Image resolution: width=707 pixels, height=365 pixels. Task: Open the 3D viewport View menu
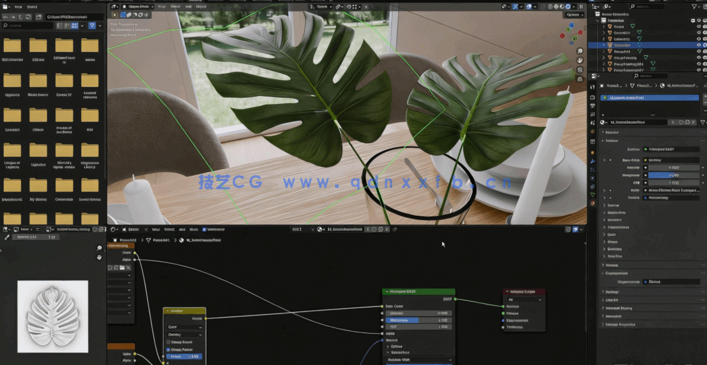pyautogui.click(x=162, y=7)
